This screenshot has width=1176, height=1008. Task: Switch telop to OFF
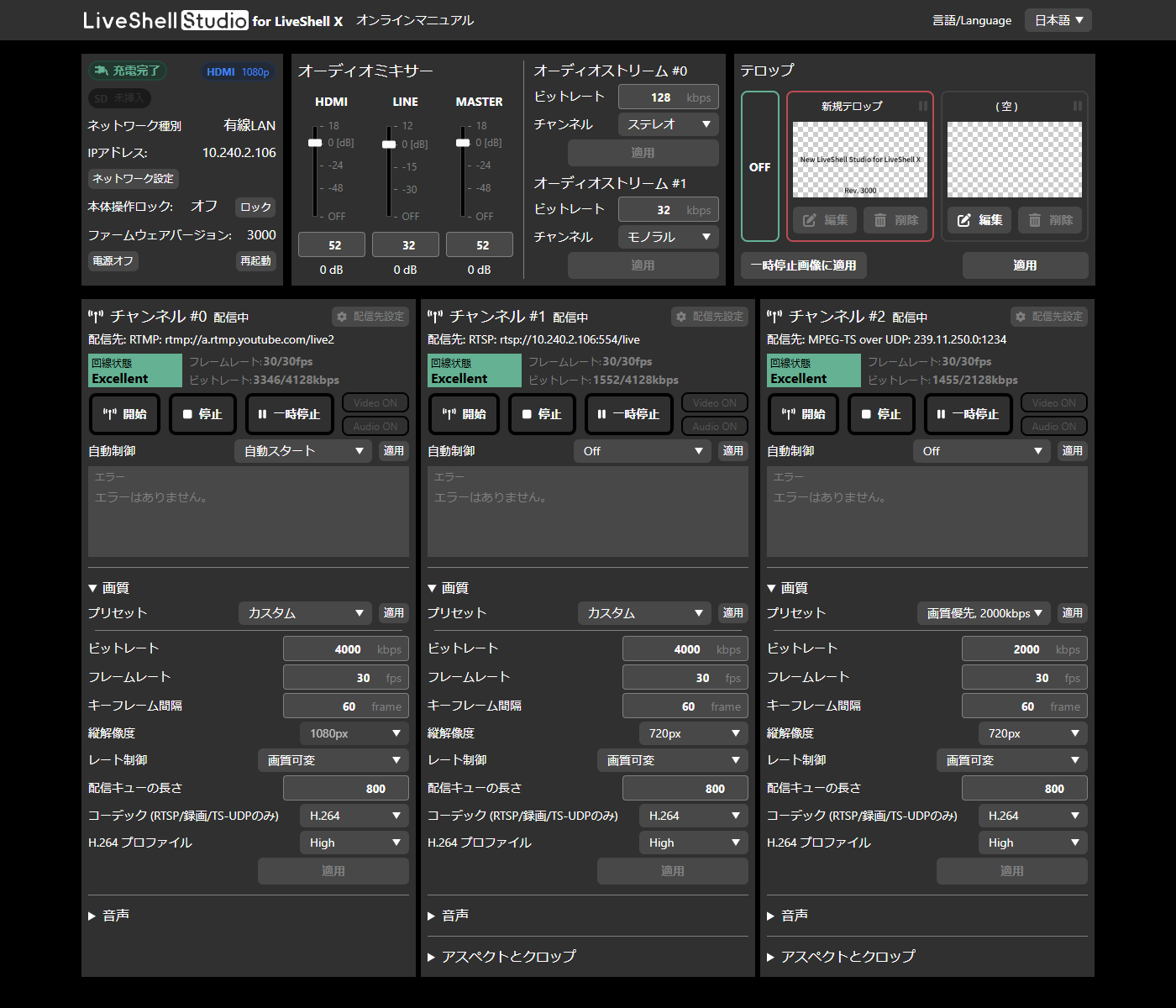[x=759, y=167]
